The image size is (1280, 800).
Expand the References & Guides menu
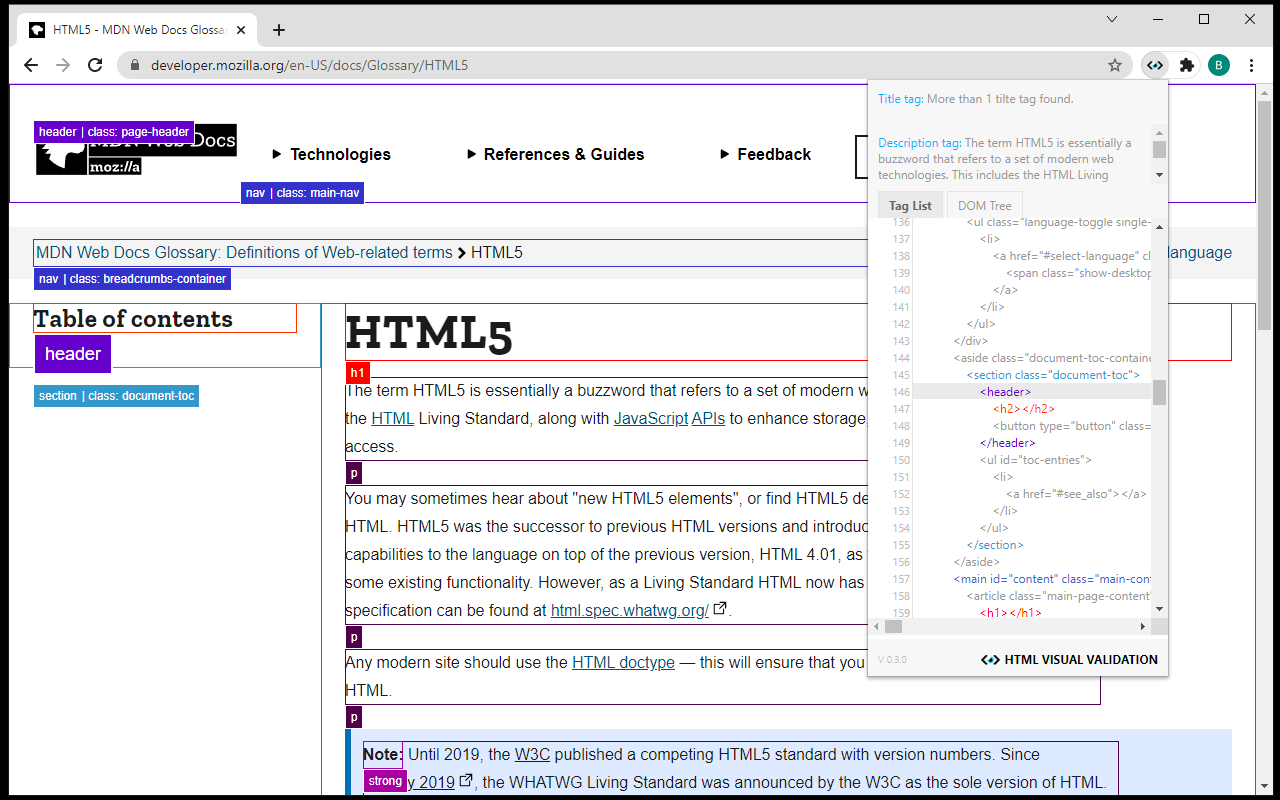556,154
